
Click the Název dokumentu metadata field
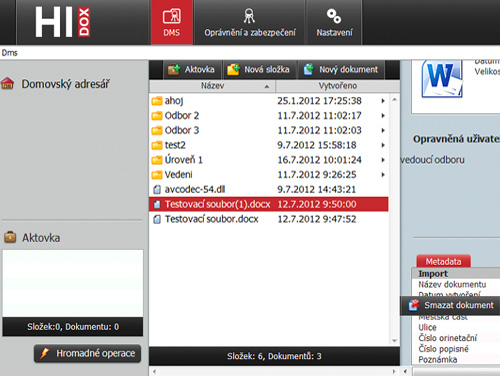[x=452, y=284]
